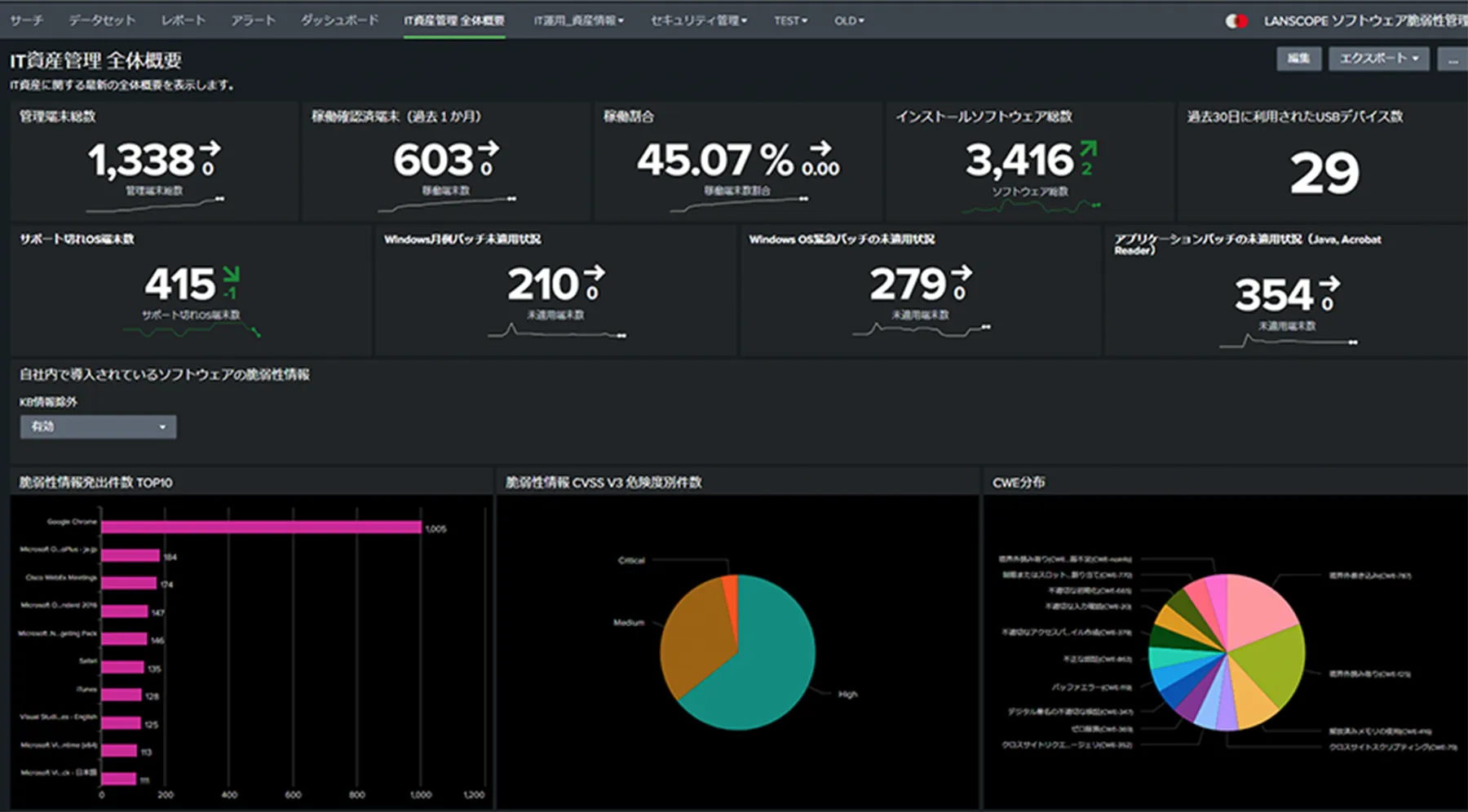Image resolution: width=1468 pixels, height=812 pixels.
Task: Click the bar valued 184 in TOP10 chart
Action: tap(130, 555)
